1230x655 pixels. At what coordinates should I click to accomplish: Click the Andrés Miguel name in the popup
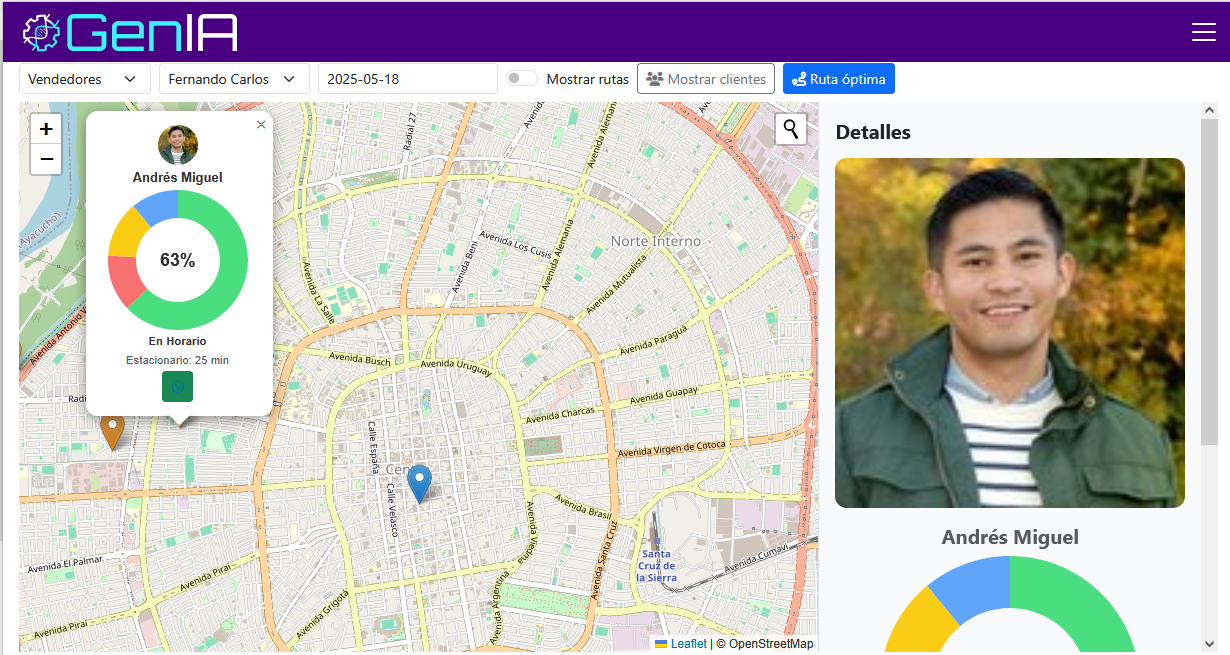coord(178,177)
